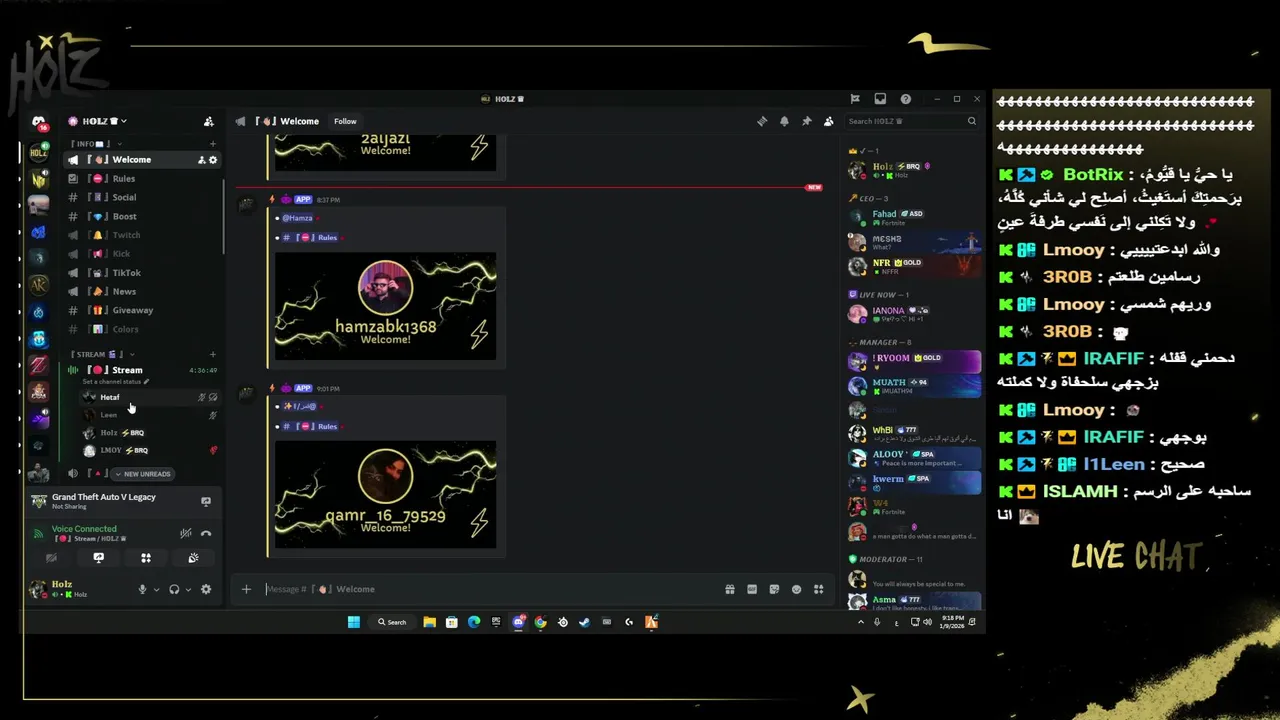The image size is (1280, 720).
Task: Open Activities icon in voice panel
Action: [x=146, y=558]
